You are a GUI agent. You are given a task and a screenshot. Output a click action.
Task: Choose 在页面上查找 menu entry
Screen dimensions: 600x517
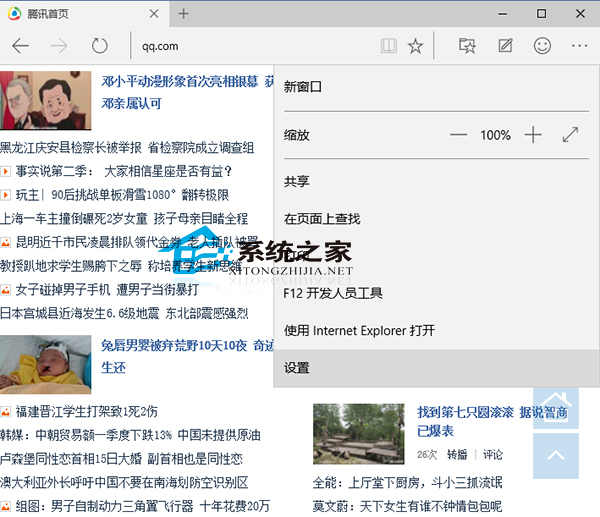[x=436, y=219]
